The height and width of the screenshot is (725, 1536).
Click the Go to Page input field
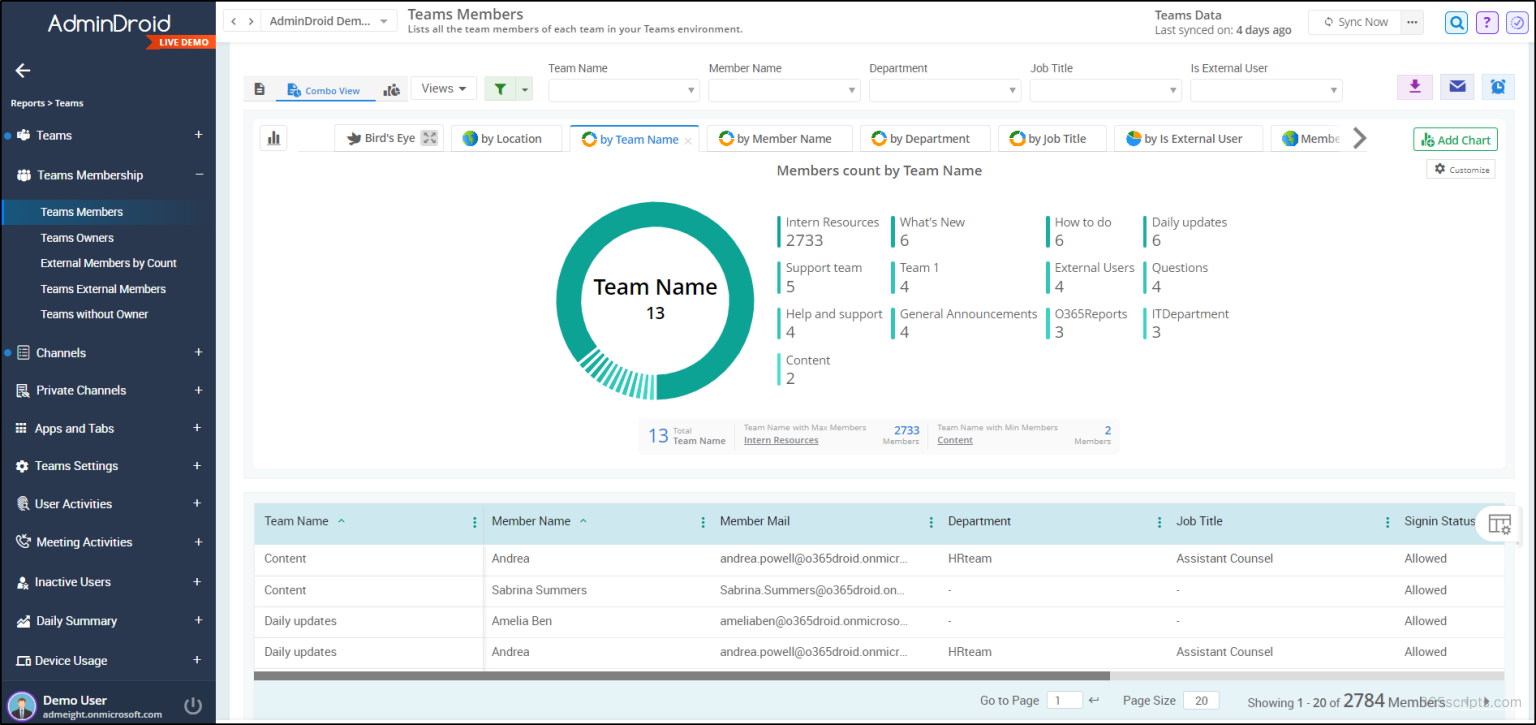click(1064, 700)
